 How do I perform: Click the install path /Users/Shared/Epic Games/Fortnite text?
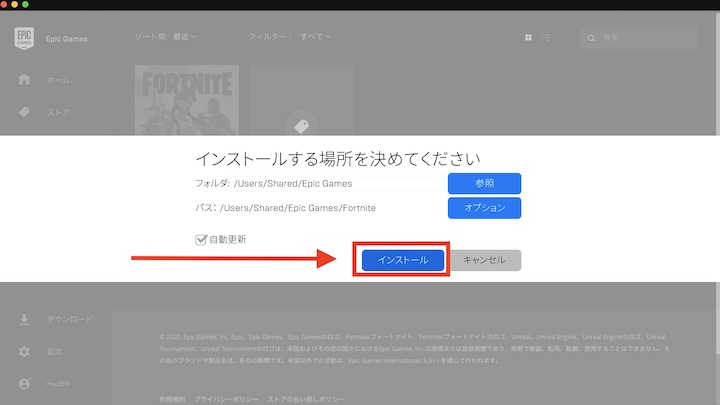[298, 208]
